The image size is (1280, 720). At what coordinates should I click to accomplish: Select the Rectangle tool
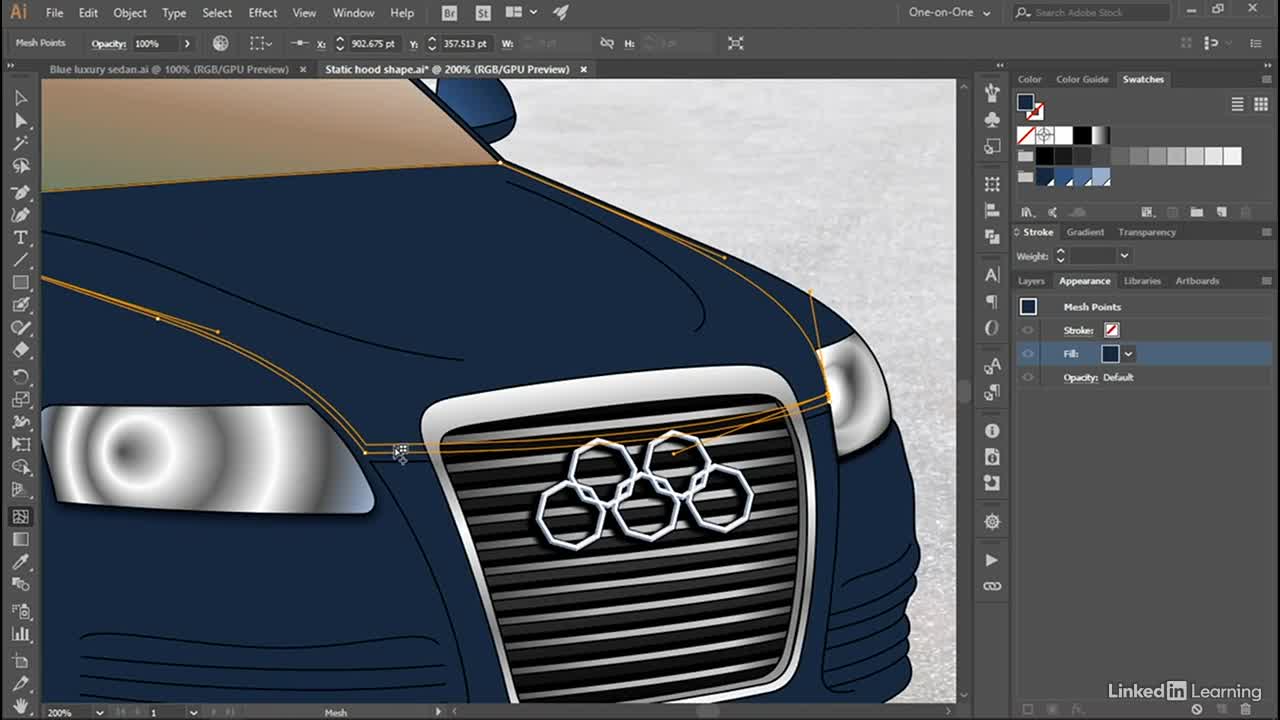click(20, 284)
